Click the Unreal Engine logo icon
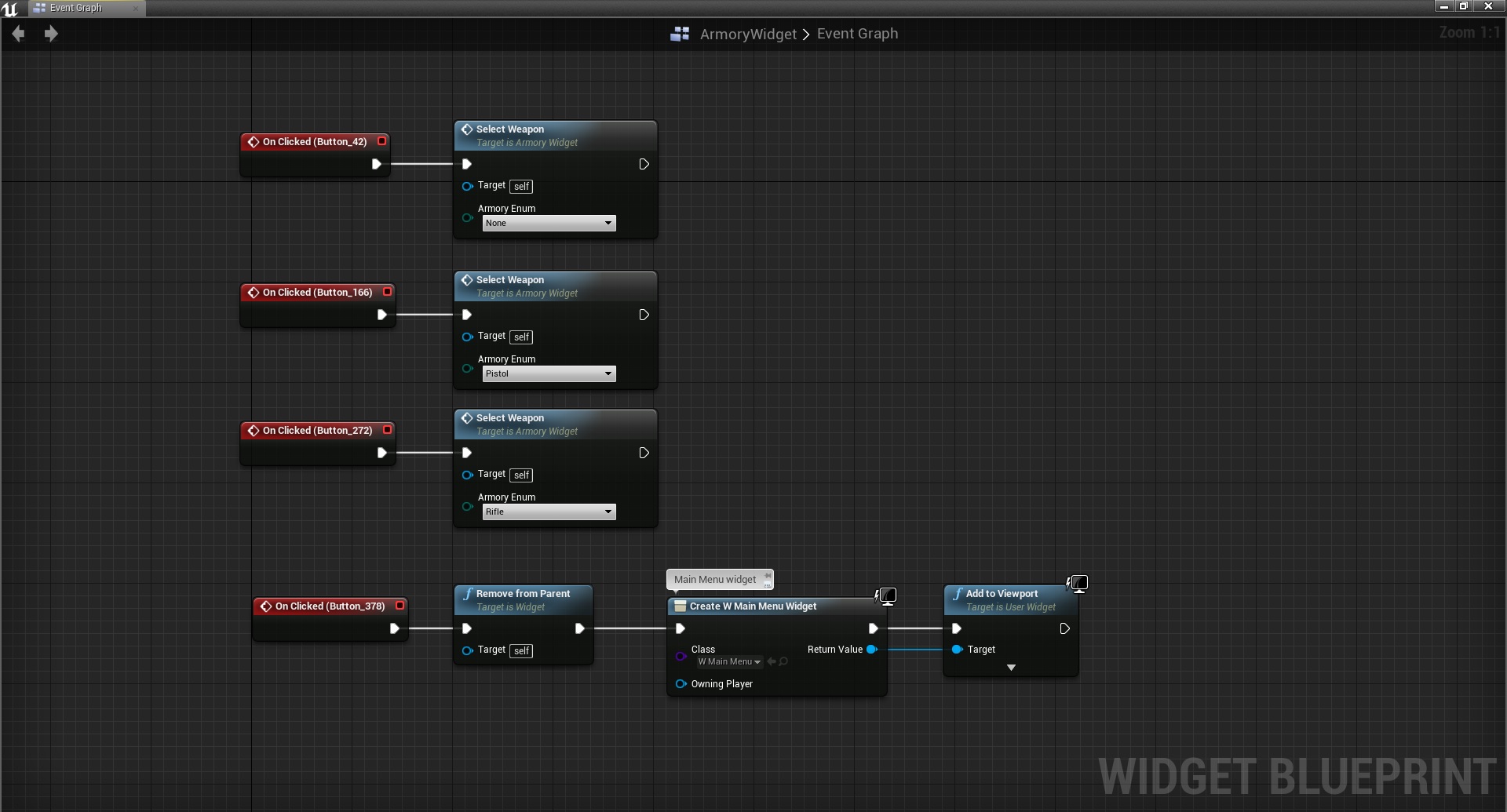This screenshot has height=812, width=1507. point(9,9)
